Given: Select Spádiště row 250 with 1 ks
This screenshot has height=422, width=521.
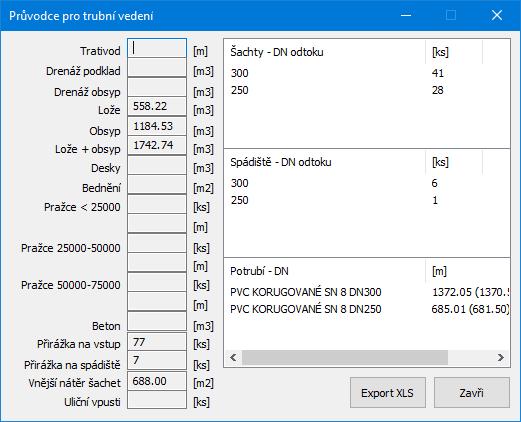Looking at the screenshot, I should pyautogui.click(x=367, y=200).
